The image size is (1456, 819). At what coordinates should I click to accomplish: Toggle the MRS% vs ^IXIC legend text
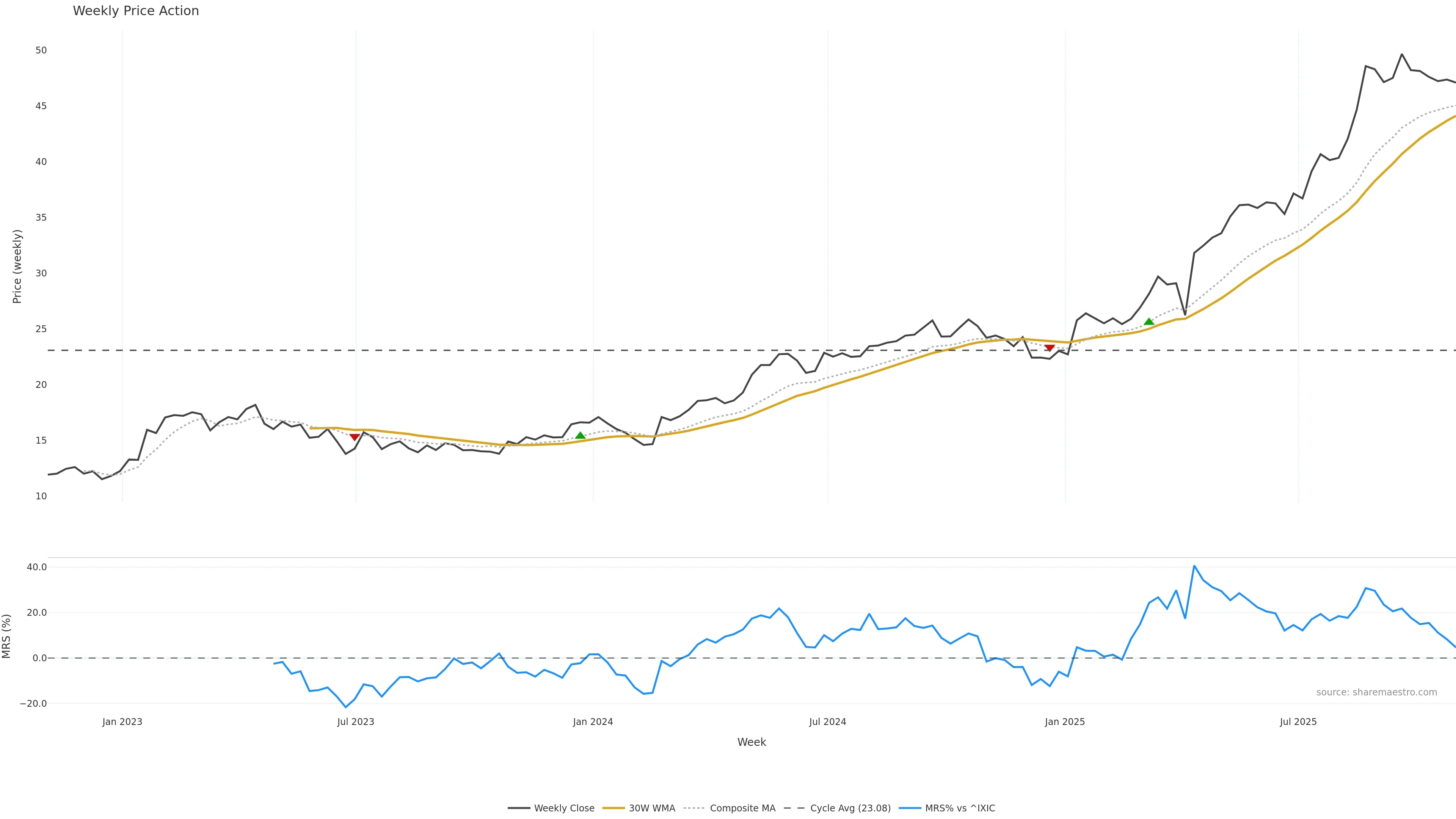[960, 808]
